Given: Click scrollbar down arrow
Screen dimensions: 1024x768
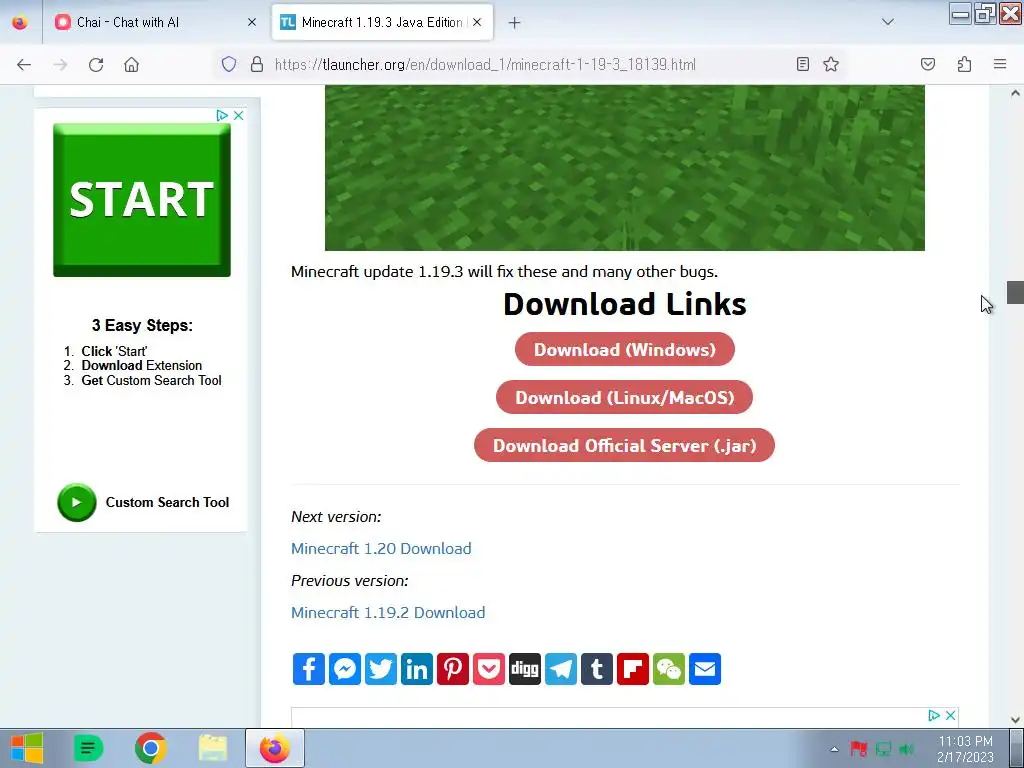Looking at the screenshot, I should [1015, 720].
